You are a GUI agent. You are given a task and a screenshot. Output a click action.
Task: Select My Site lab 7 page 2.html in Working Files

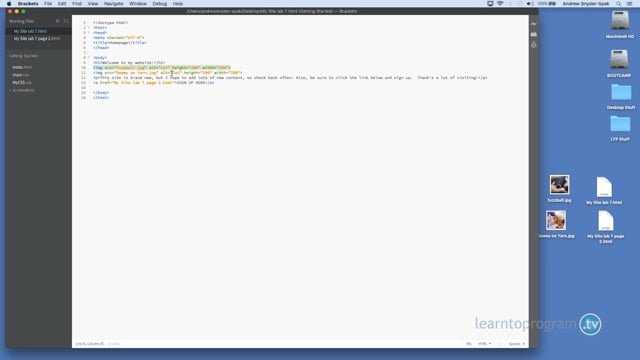click(38, 39)
